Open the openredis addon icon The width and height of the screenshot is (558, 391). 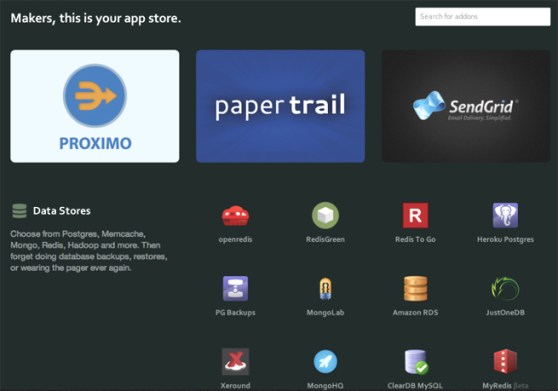(x=235, y=216)
